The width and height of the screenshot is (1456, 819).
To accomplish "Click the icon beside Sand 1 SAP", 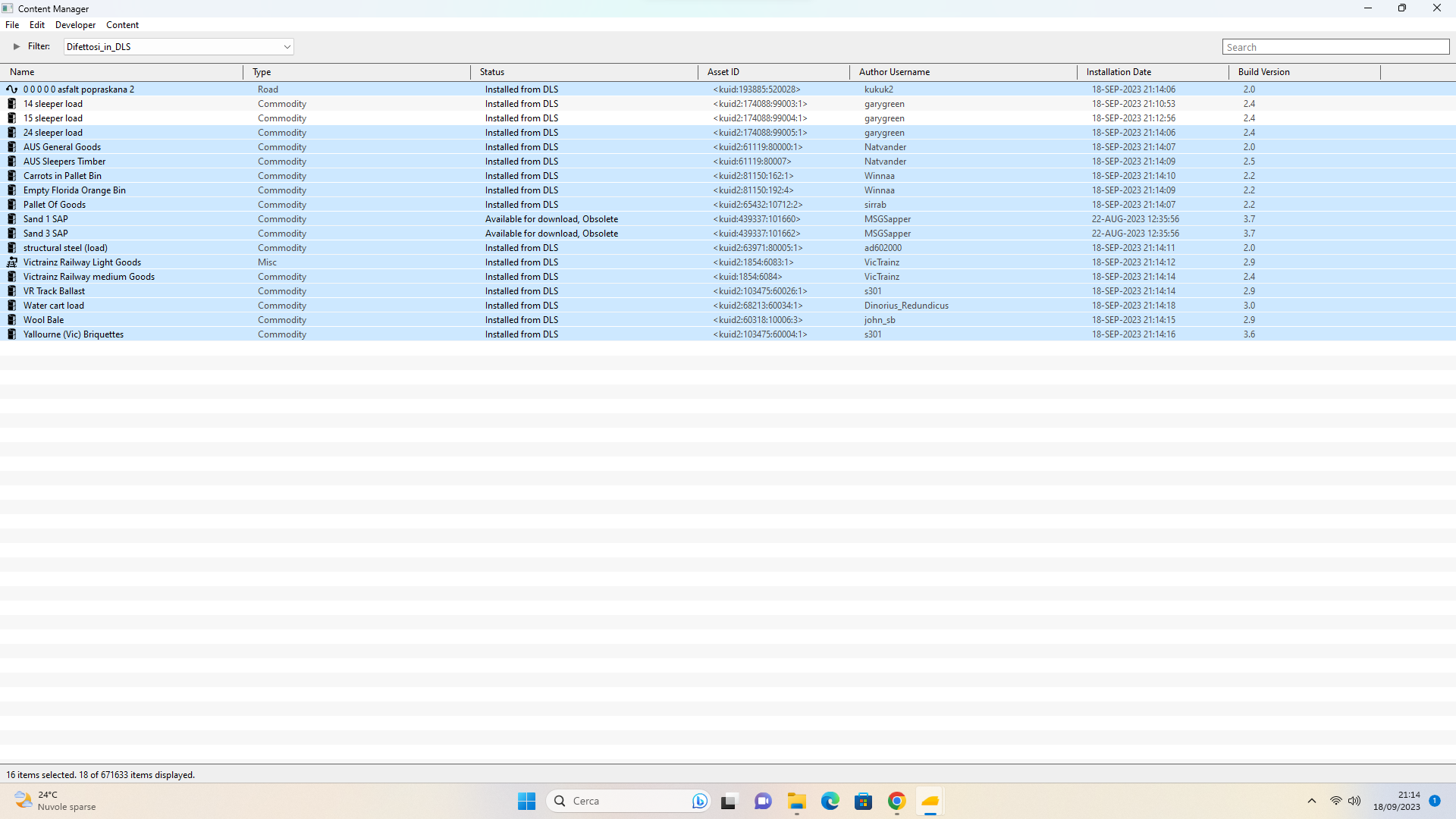I will click(11, 219).
